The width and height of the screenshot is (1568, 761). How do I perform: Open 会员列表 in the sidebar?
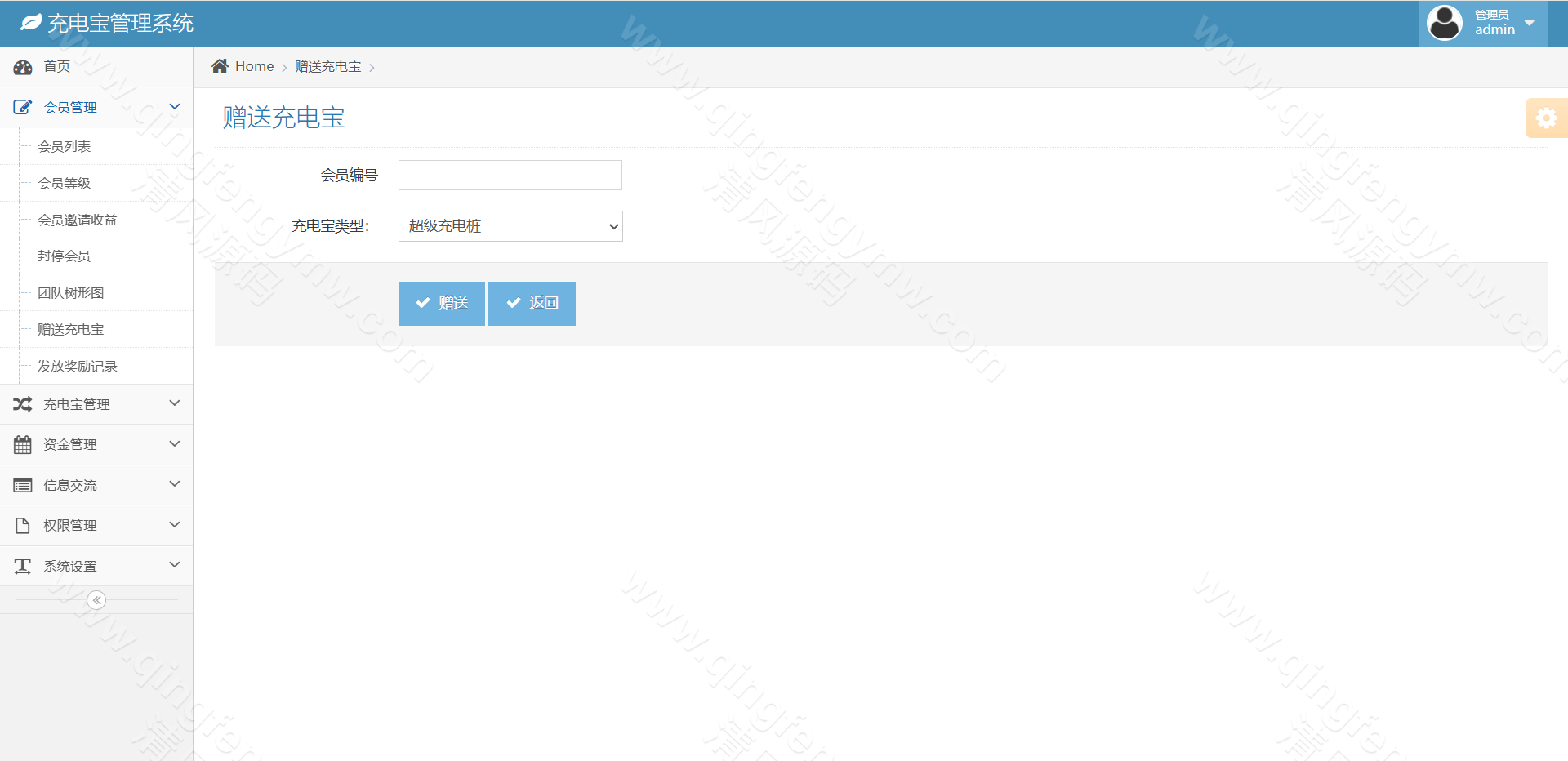(65, 147)
